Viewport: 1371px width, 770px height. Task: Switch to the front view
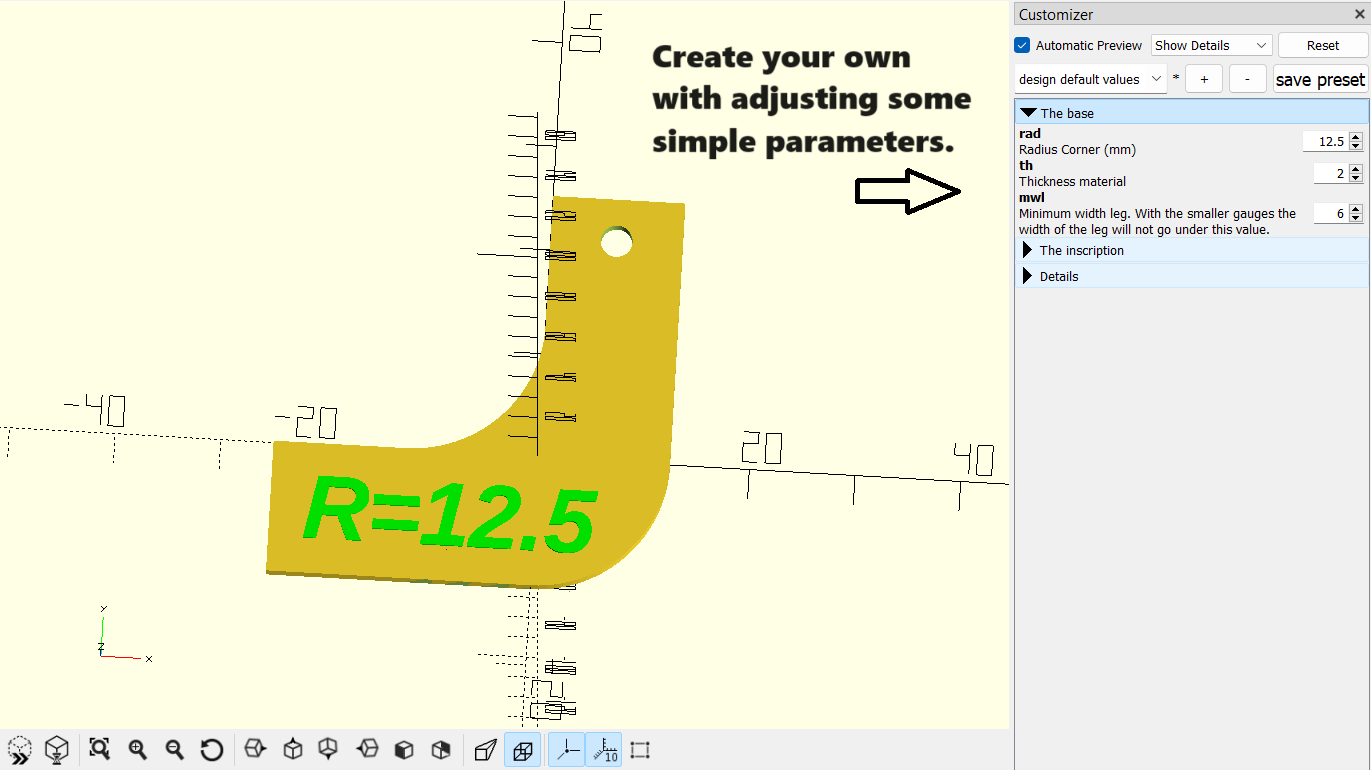click(403, 749)
